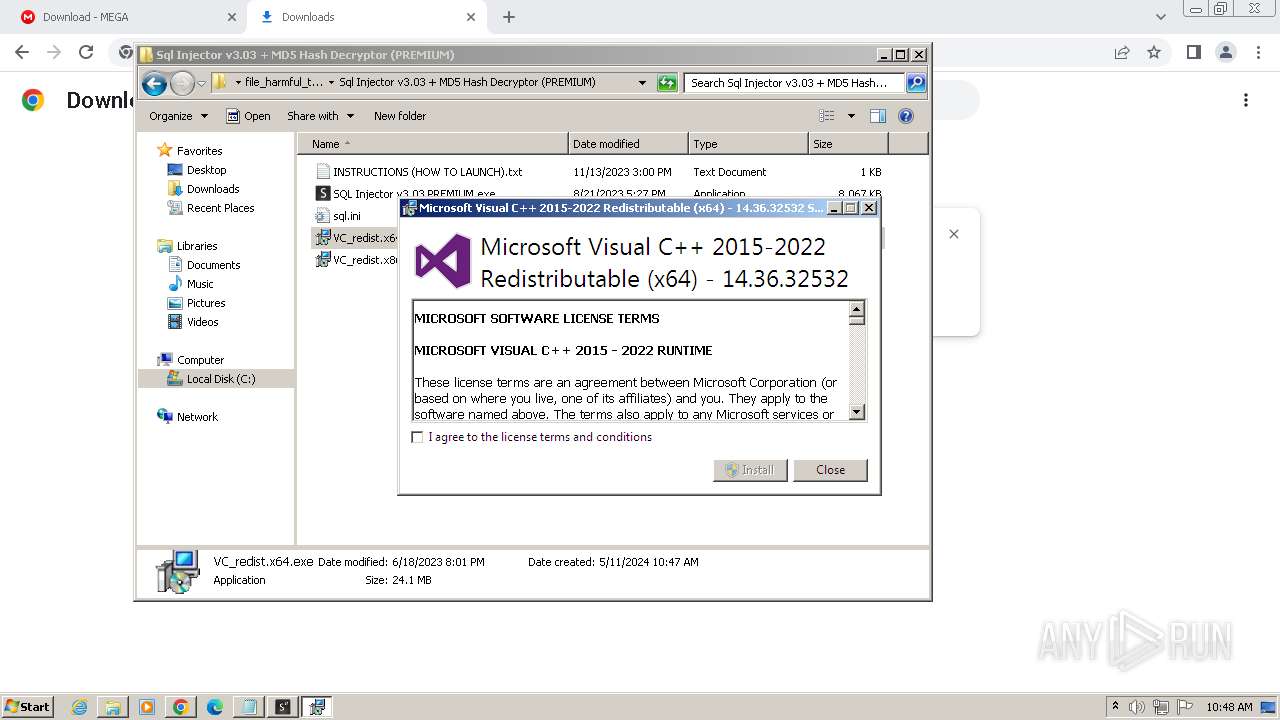Click the share page icon in Chrome

pos(1122,52)
